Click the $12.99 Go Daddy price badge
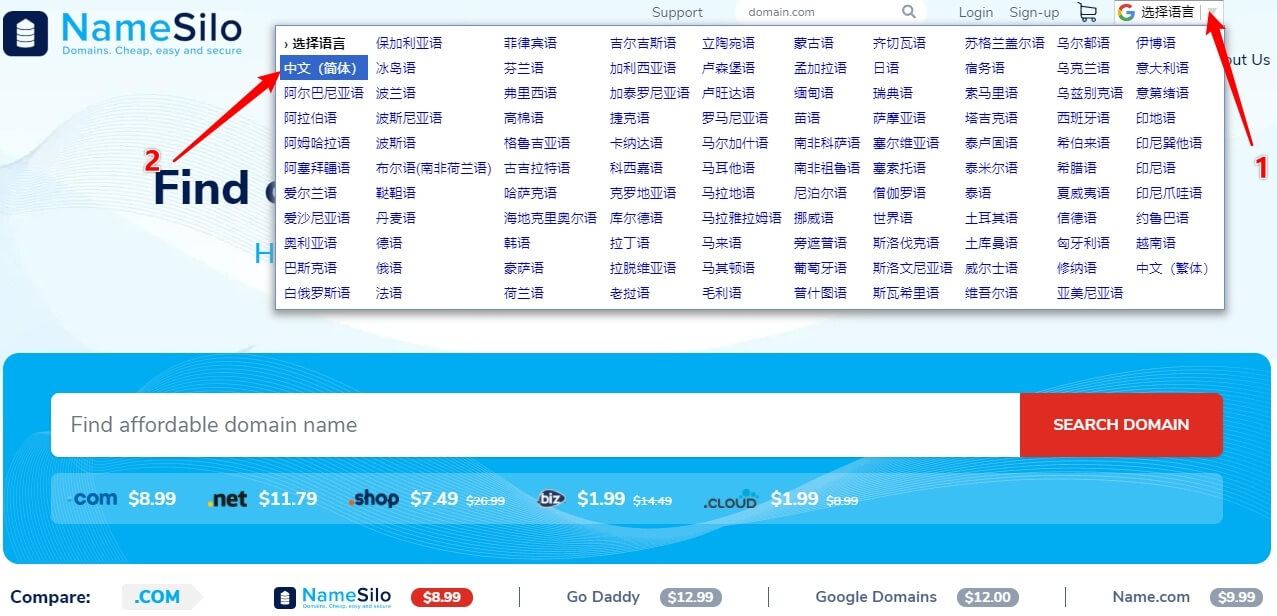The image size is (1277, 616). [x=690, y=598]
